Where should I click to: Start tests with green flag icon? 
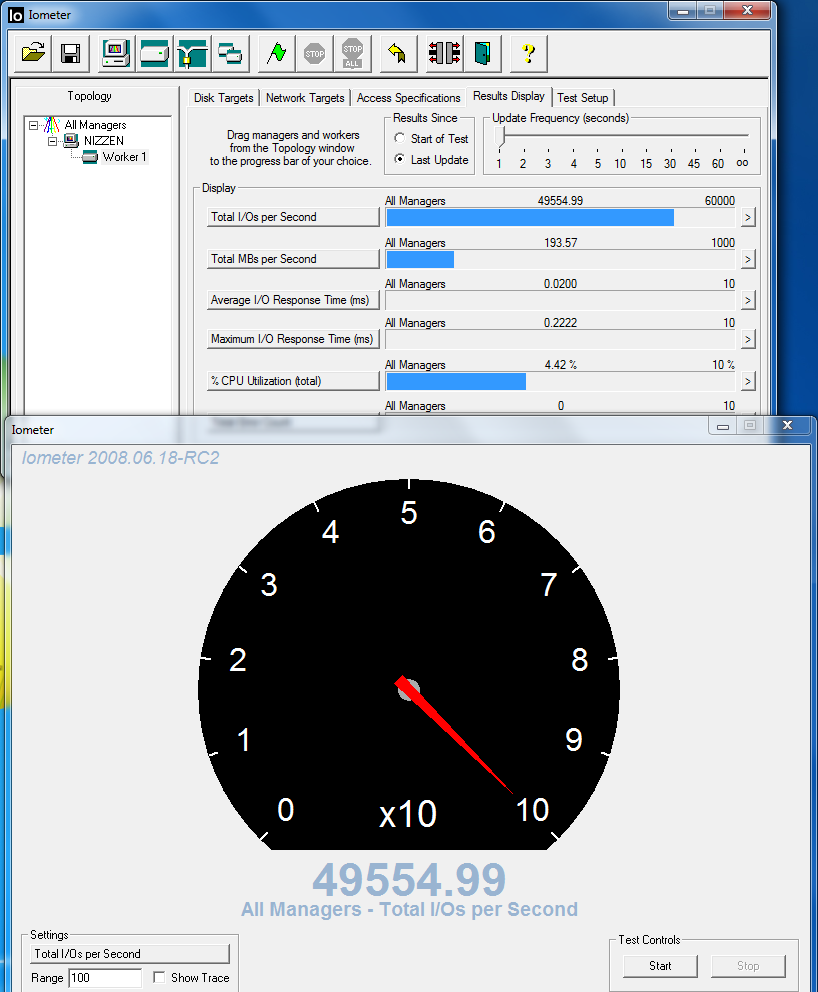(x=276, y=53)
